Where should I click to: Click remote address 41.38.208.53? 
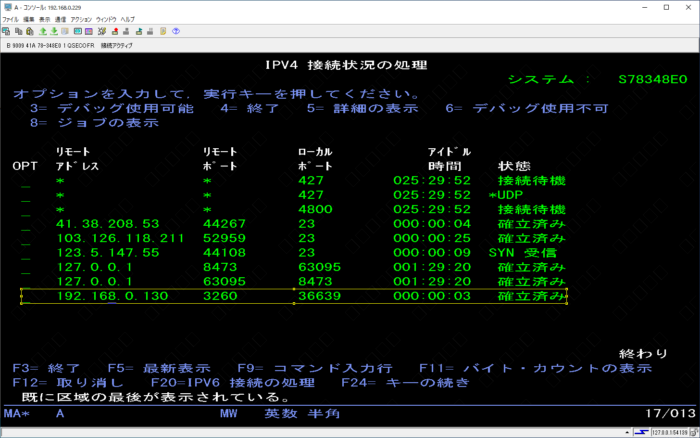108,224
